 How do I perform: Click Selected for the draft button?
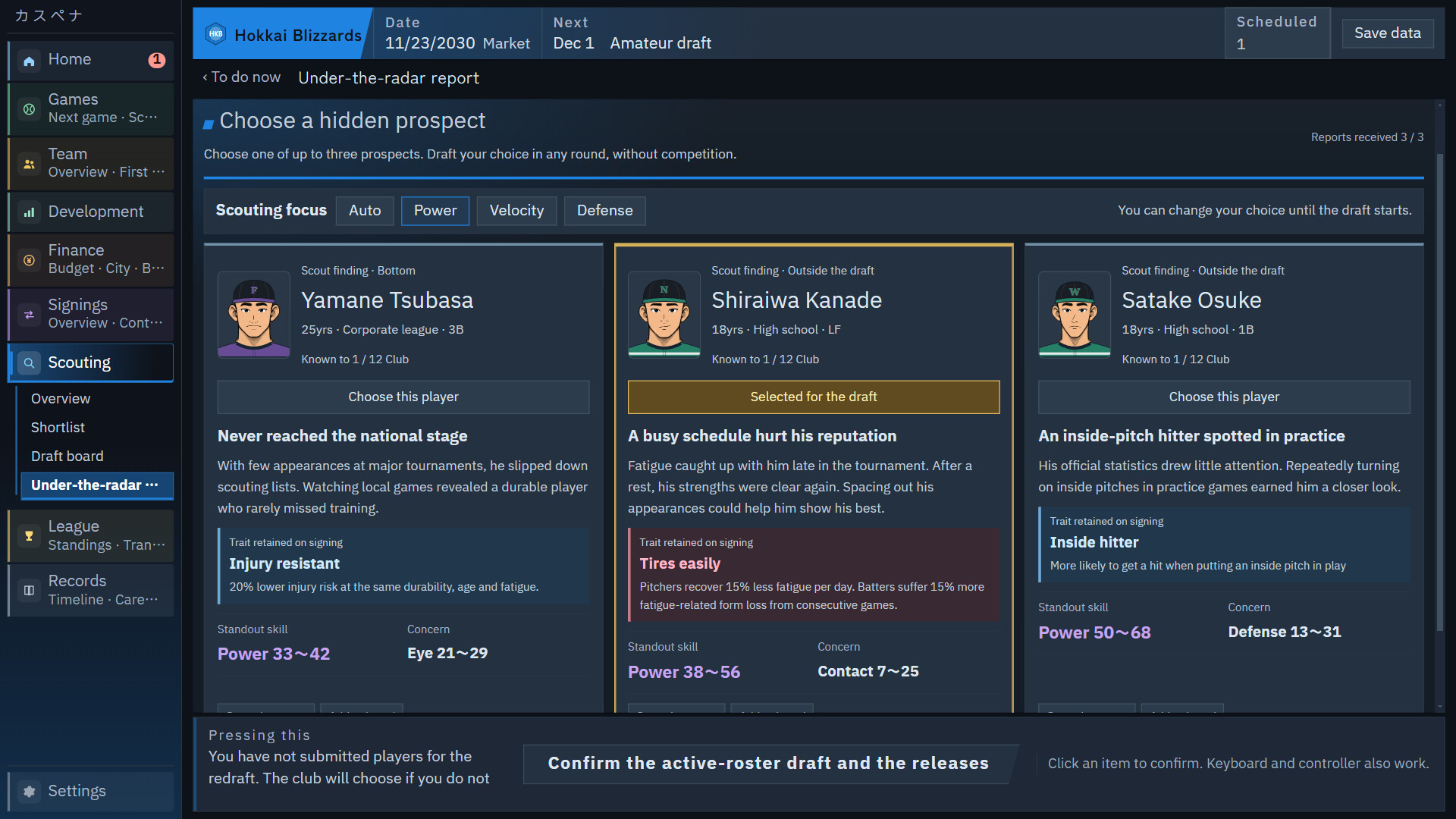[814, 397]
